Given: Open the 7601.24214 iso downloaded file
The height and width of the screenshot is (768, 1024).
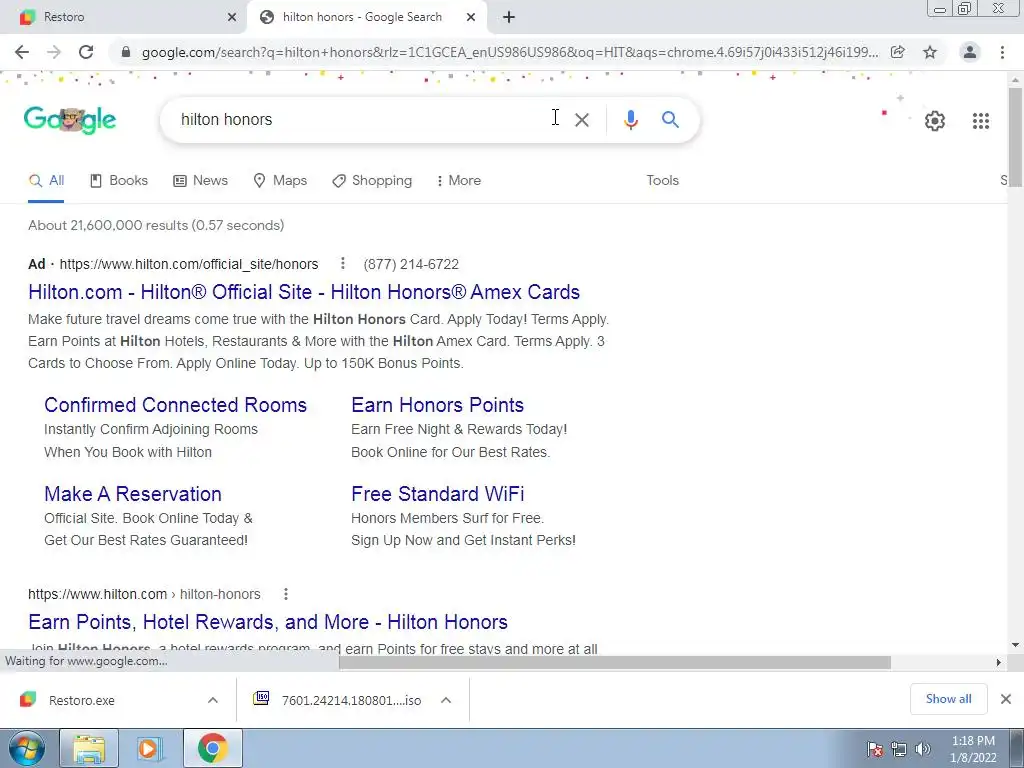Looking at the screenshot, I should click(x=351, y=700).
